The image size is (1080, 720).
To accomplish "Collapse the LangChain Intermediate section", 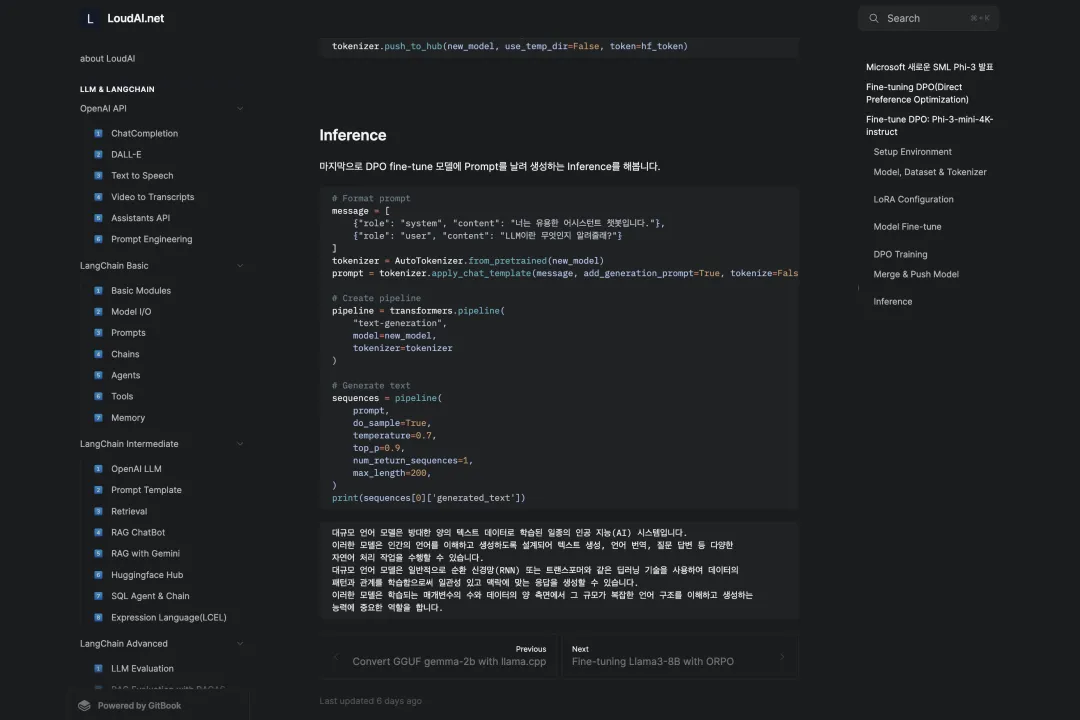I will pyautogui.click(x=240, y=444).
